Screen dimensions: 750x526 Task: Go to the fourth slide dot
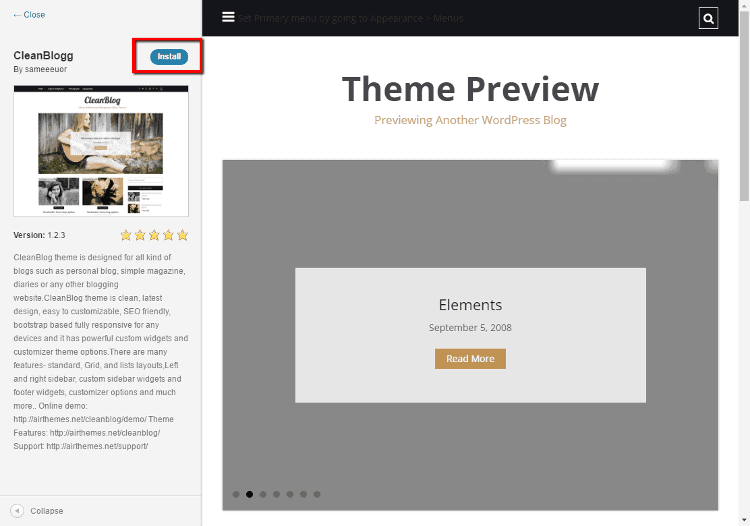pos(276,494)
